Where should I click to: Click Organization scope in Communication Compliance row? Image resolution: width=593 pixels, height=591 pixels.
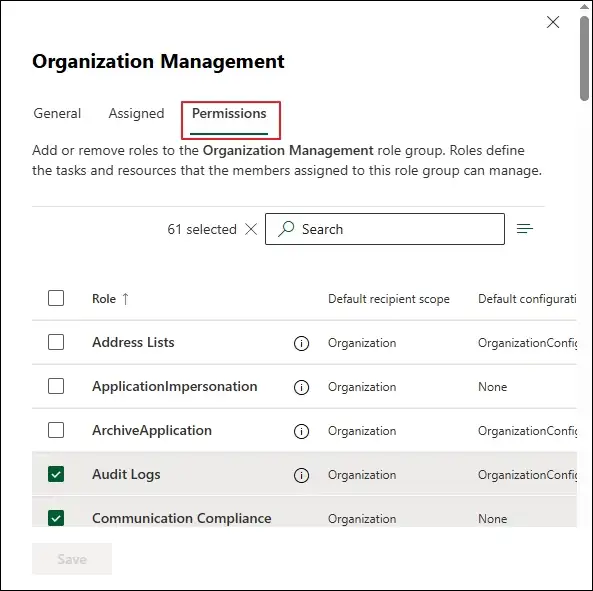(x=362, y=519)
